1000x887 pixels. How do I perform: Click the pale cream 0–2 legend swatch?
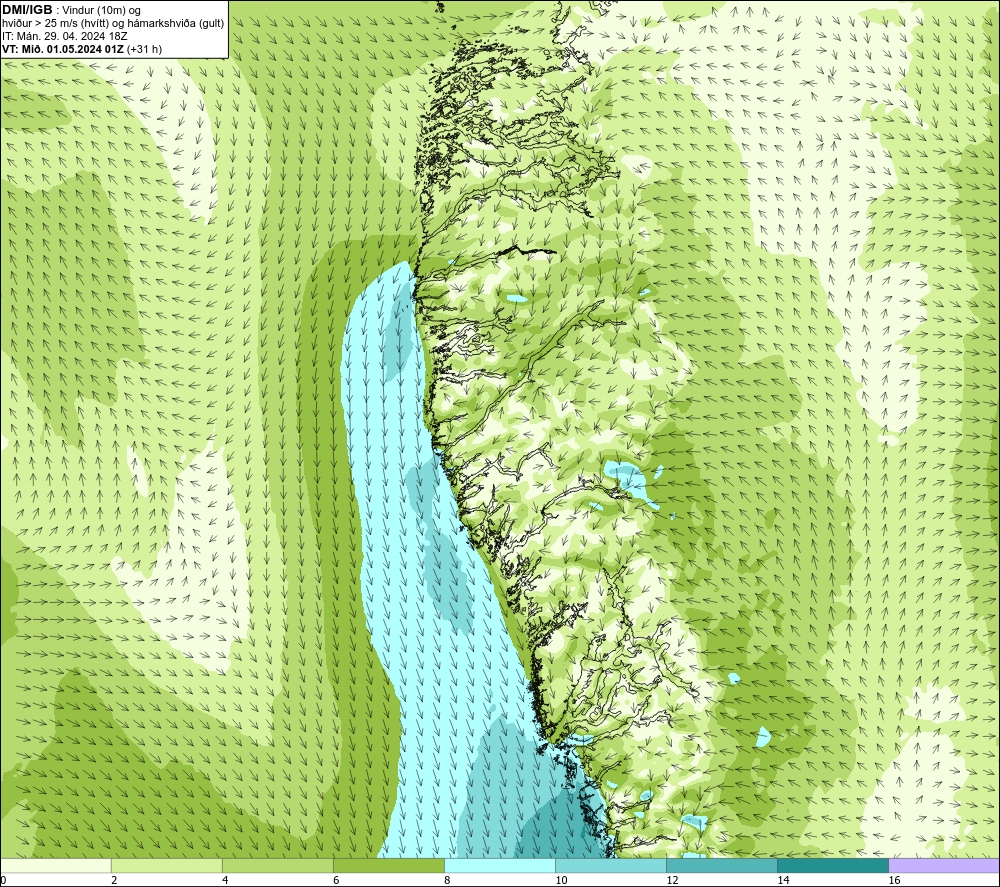coord(55,866)
